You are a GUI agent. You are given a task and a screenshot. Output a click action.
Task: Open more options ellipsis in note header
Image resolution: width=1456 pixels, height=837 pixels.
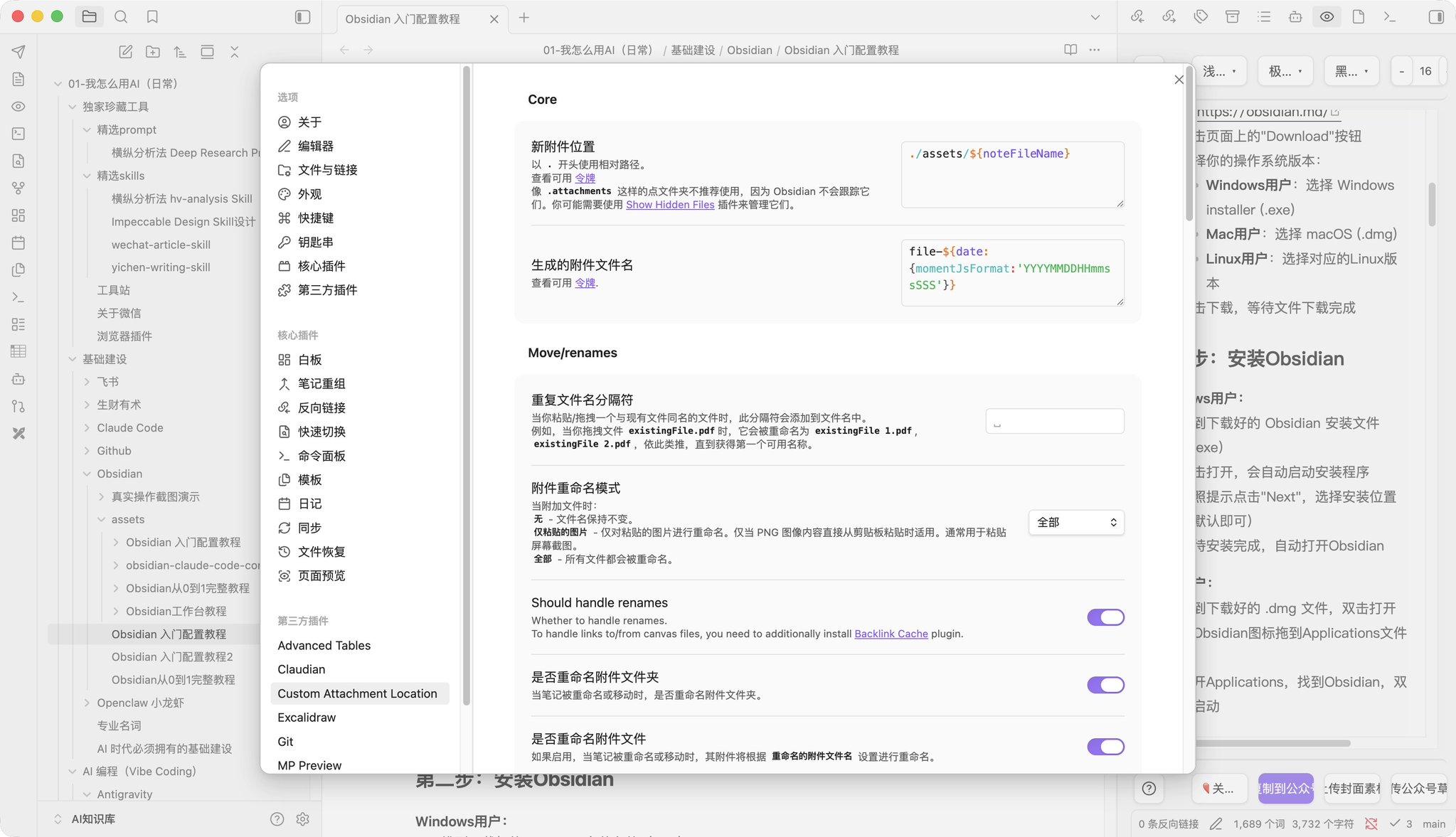pos(1095,50)
